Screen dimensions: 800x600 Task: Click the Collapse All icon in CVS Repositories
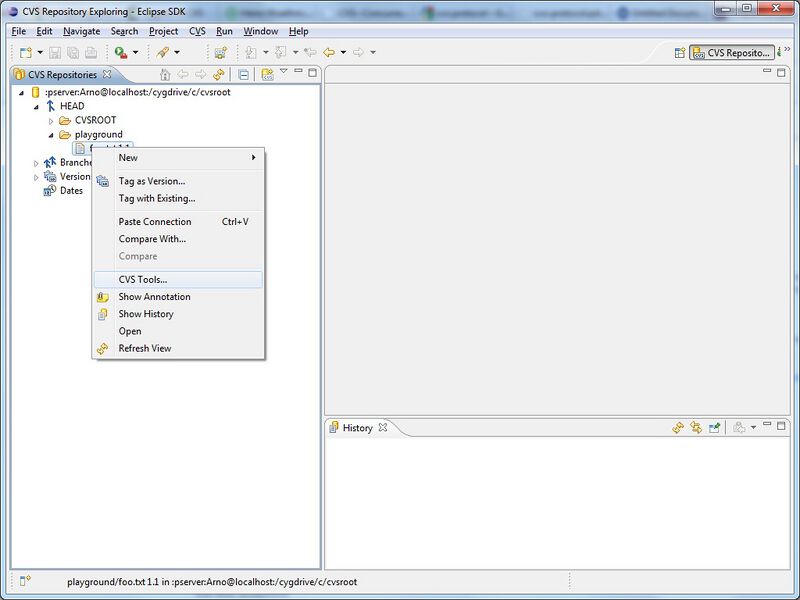(243, 74)
